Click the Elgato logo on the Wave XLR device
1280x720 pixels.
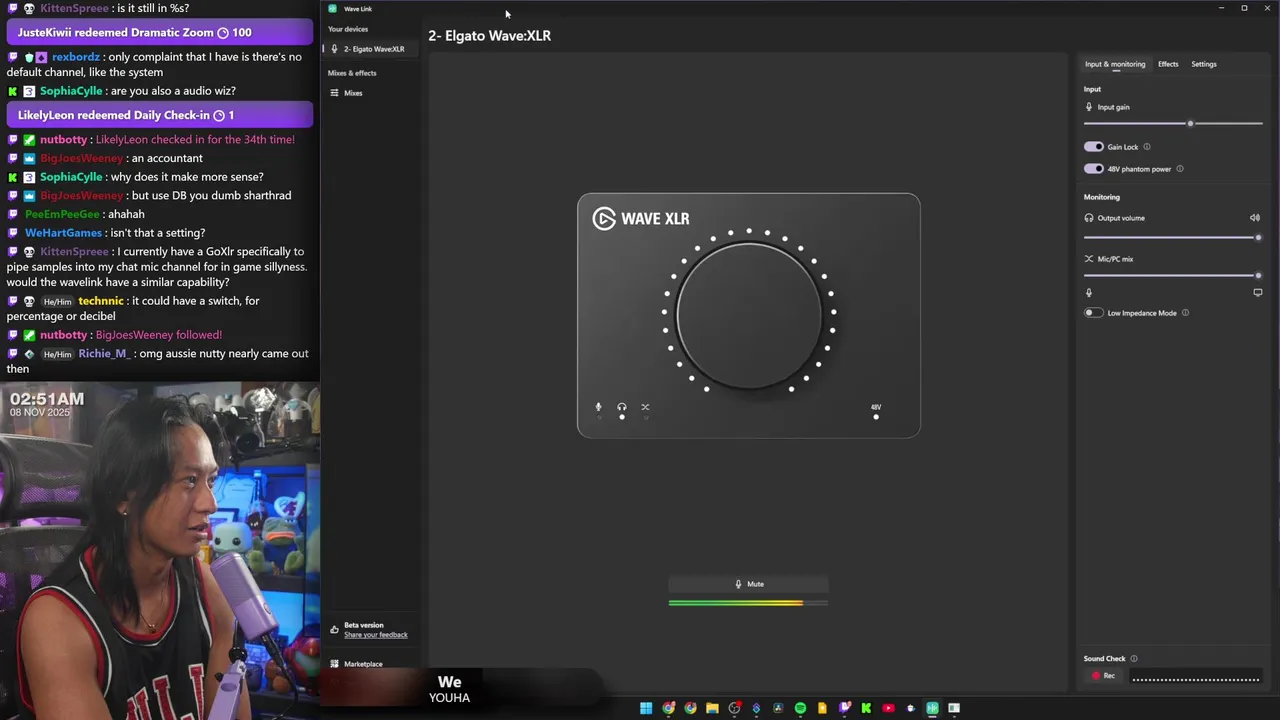pos(604,219)
